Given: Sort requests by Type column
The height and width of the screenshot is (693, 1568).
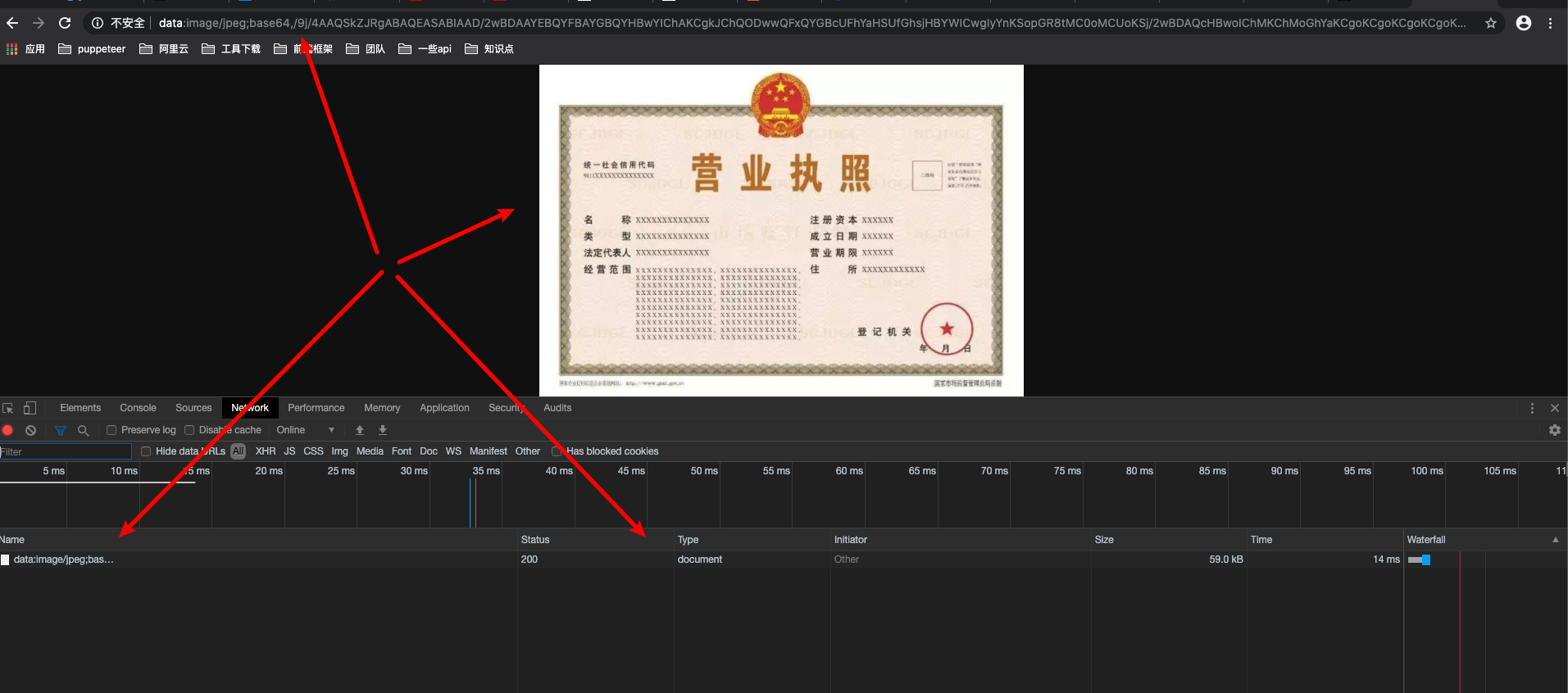Looking at the screenshot, I should [752, 540].
